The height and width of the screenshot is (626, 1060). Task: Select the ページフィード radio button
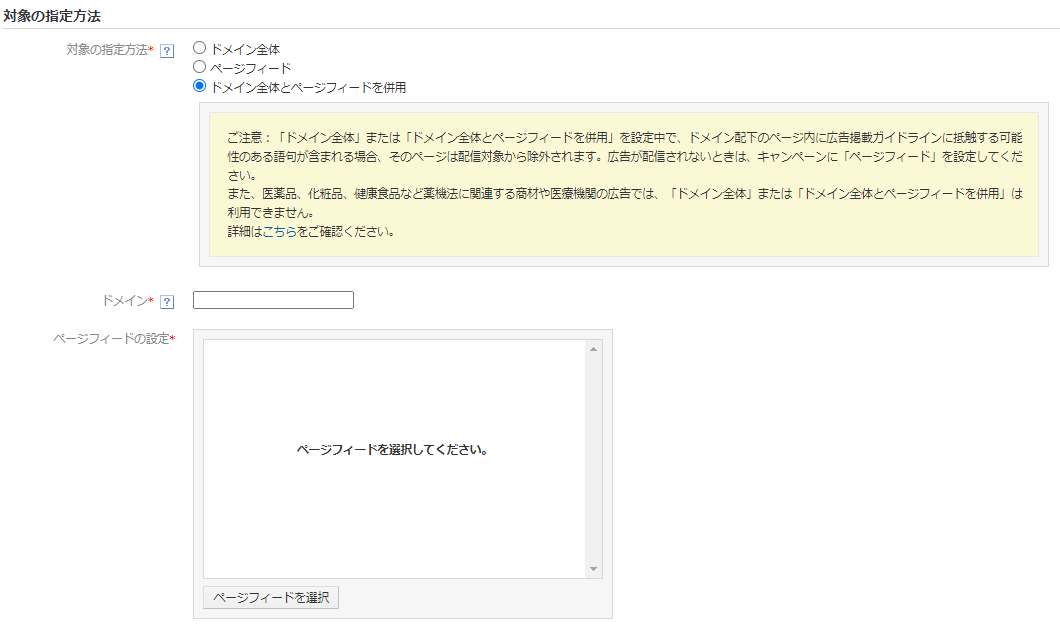[199, 67]
